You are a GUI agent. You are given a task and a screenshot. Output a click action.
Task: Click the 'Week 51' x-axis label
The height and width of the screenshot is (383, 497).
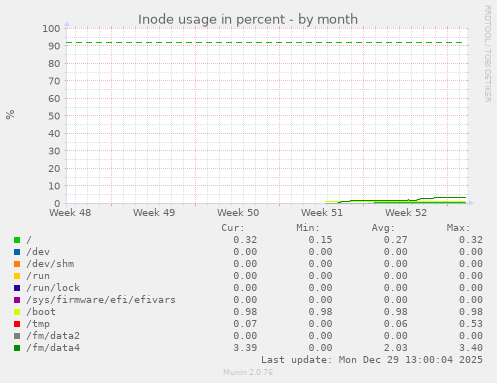point(322,213)
